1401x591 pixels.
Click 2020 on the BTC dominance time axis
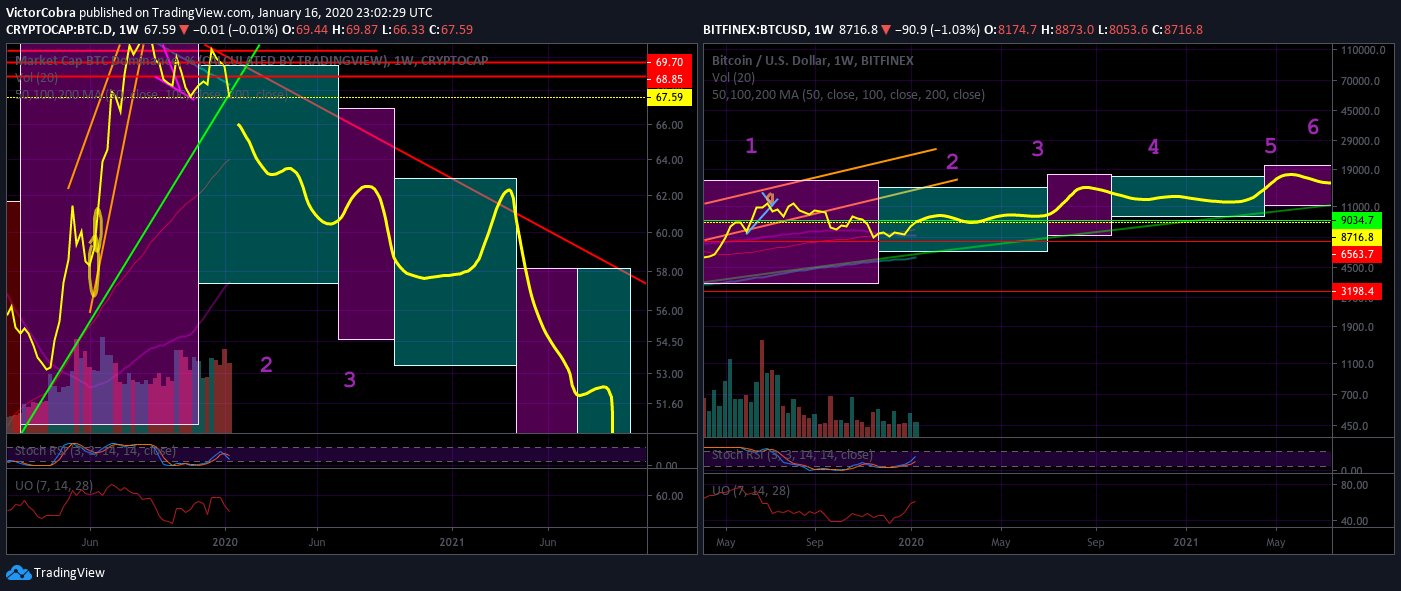(x=225, y=543)
